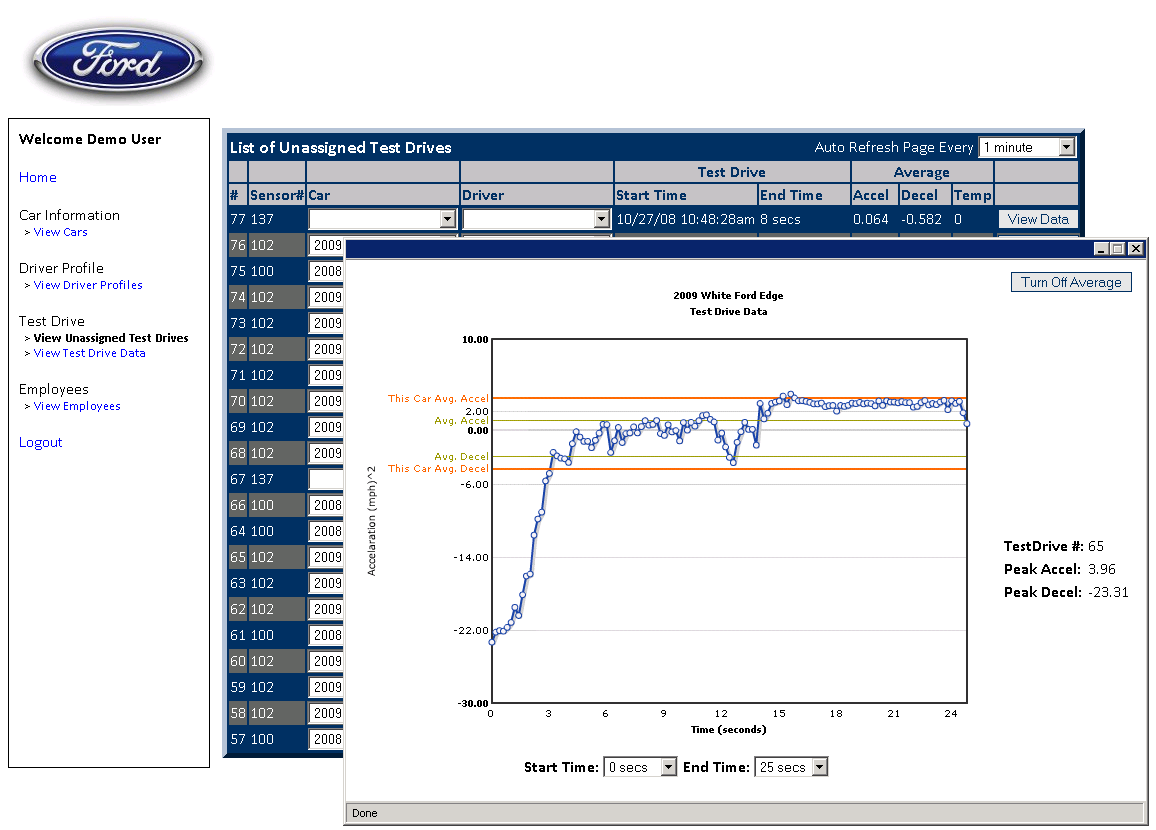Click the Welcome Demo User heading

click(x=90, y=139)
